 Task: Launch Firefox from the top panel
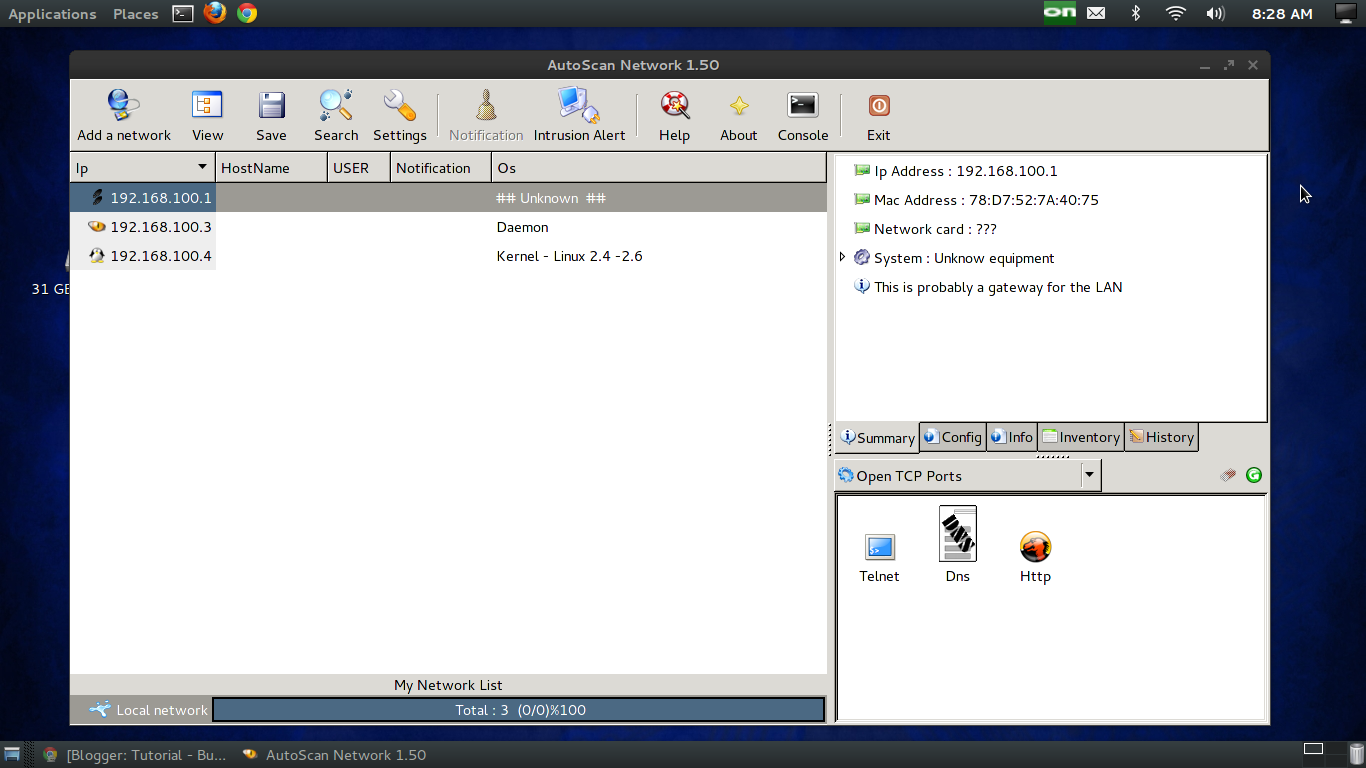[214, 13]
